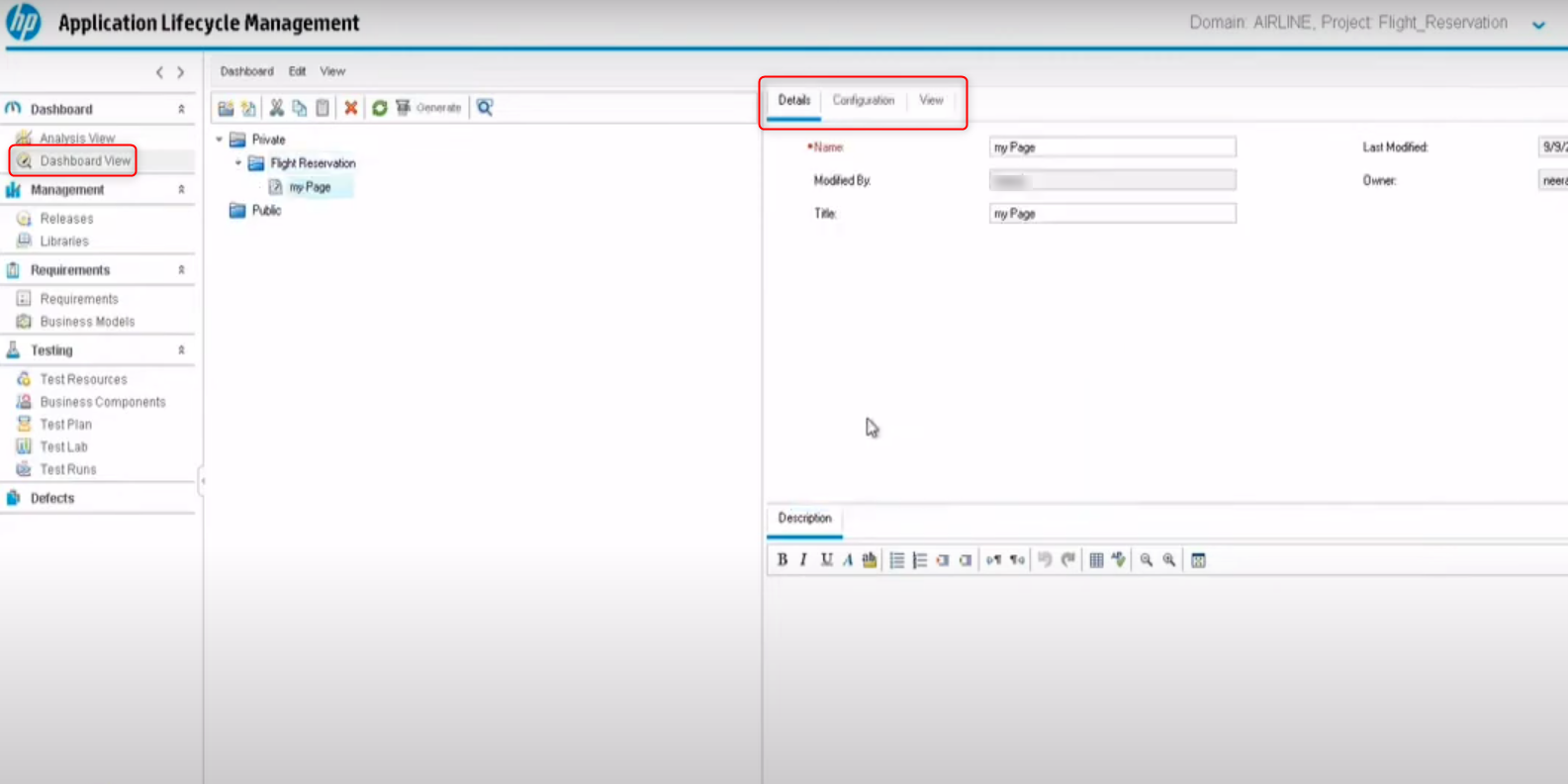Run spell check in the description editor
Image resolution: width=1568 pixels, height=784 pixels.
click(1119, 560)
